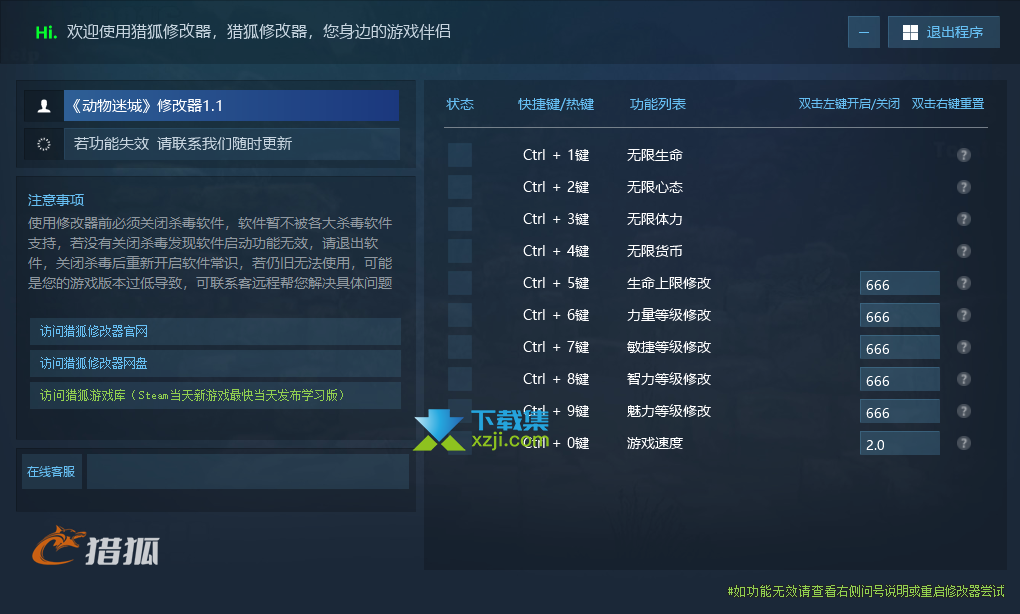Click the 敏捷等级修改 function label
1020x614 pixels.
pos(669,347)
